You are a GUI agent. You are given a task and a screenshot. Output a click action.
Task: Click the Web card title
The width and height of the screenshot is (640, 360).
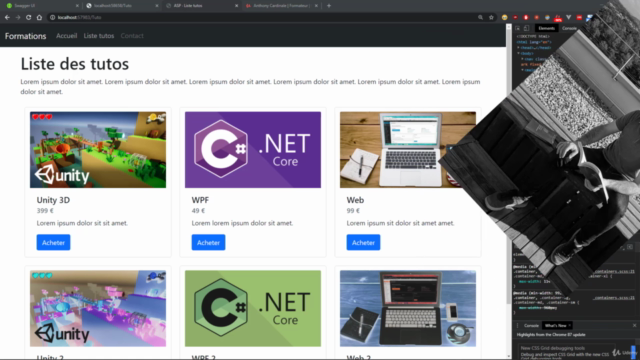tap(355, 200)
